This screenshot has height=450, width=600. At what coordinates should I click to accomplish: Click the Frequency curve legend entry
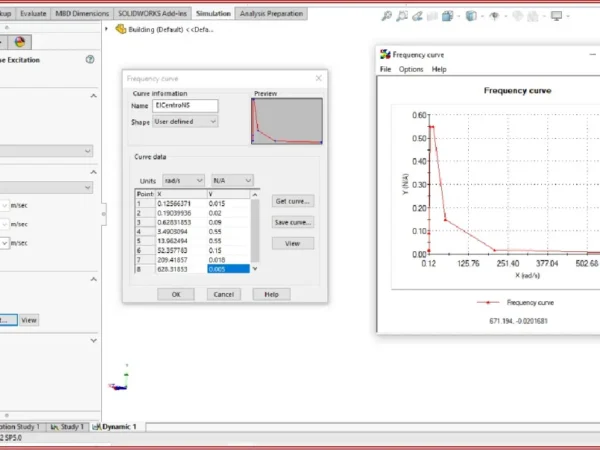(515, 302)
